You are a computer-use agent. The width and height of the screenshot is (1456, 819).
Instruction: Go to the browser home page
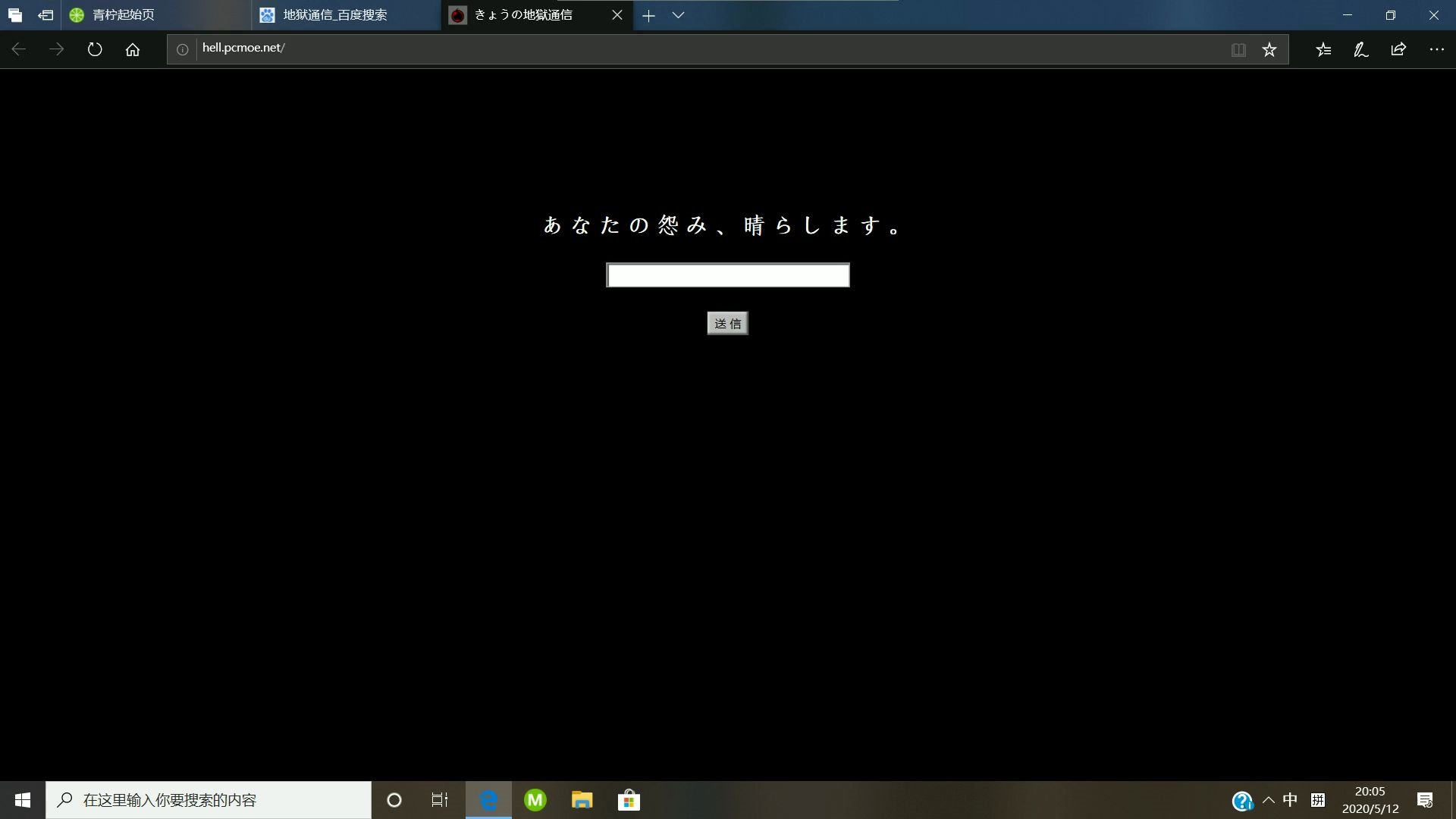(x=133, y=49)
